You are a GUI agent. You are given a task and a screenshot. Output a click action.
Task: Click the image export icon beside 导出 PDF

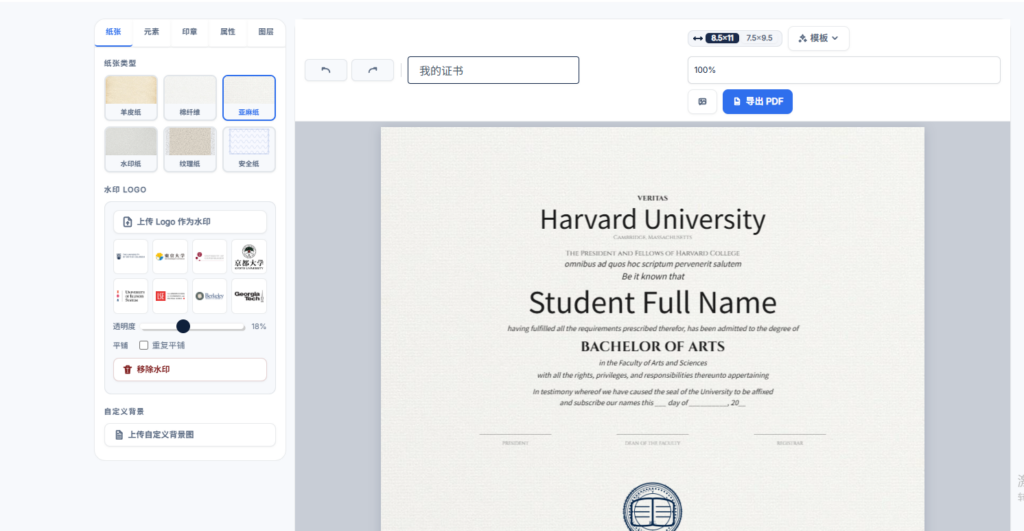[x=702, y=101]
